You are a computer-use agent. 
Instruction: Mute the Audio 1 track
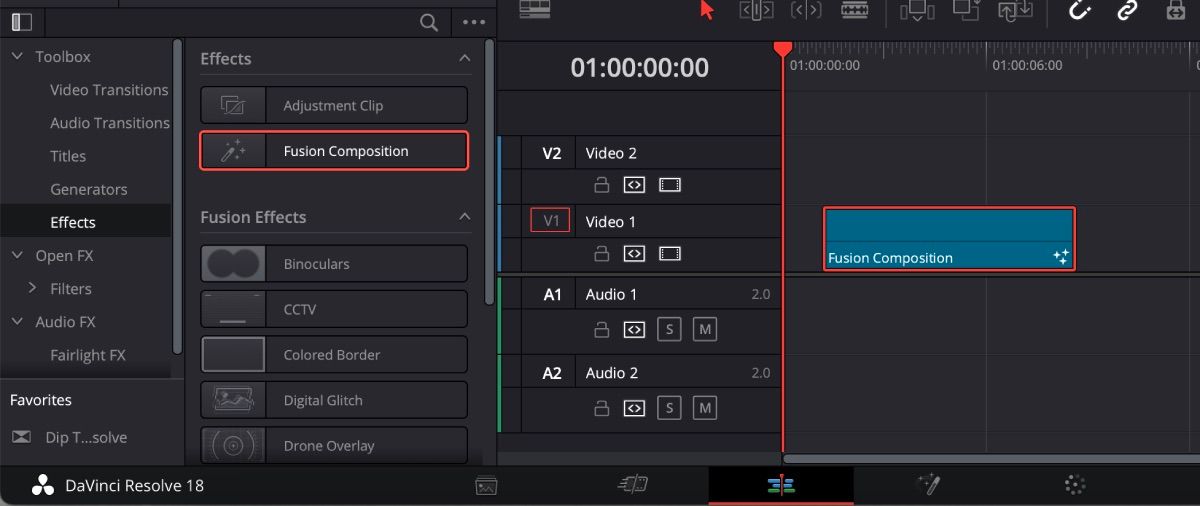(705, 329)
